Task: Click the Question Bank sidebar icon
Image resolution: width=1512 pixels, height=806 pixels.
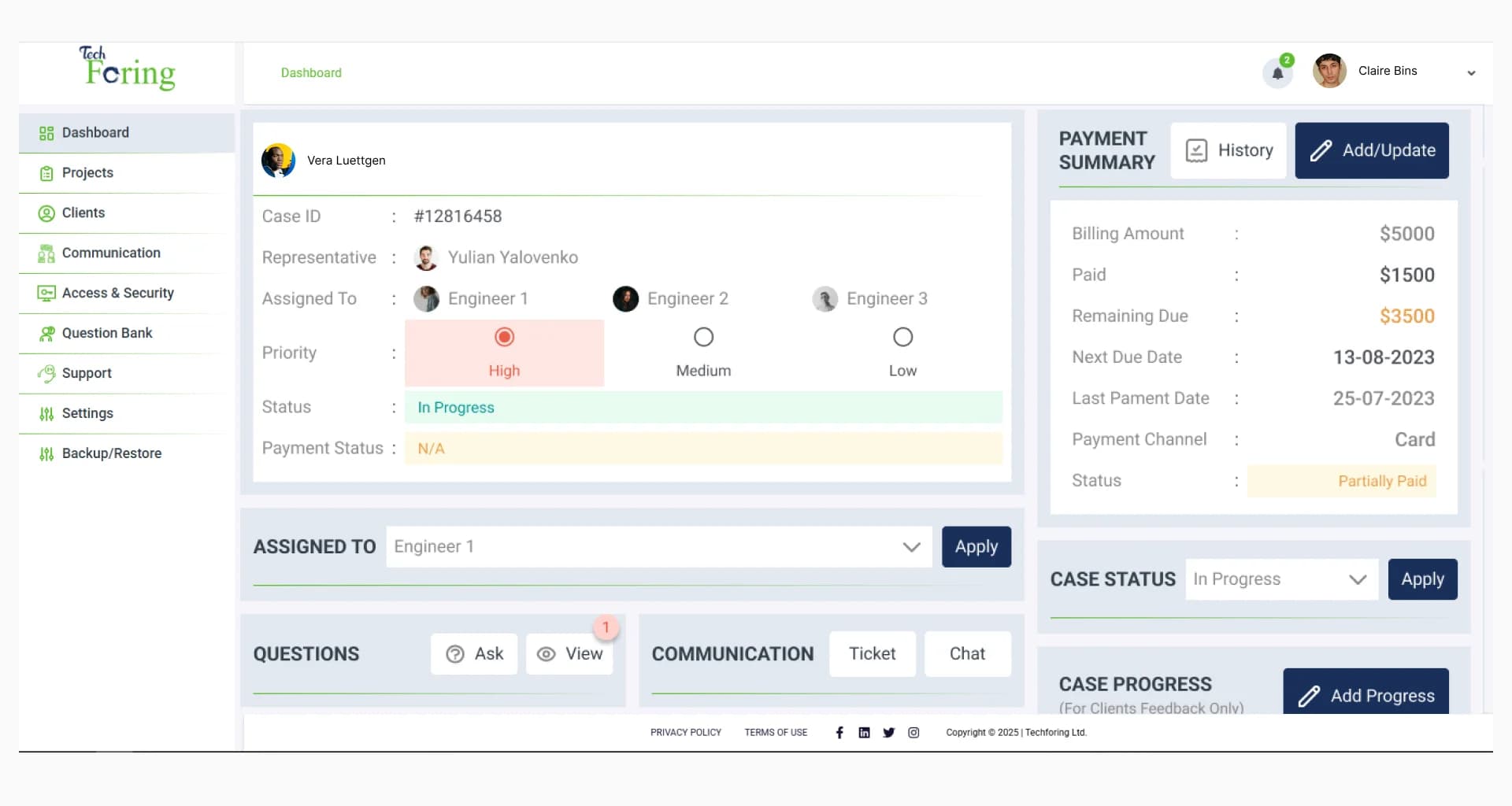Action: [x=46, y=334]
